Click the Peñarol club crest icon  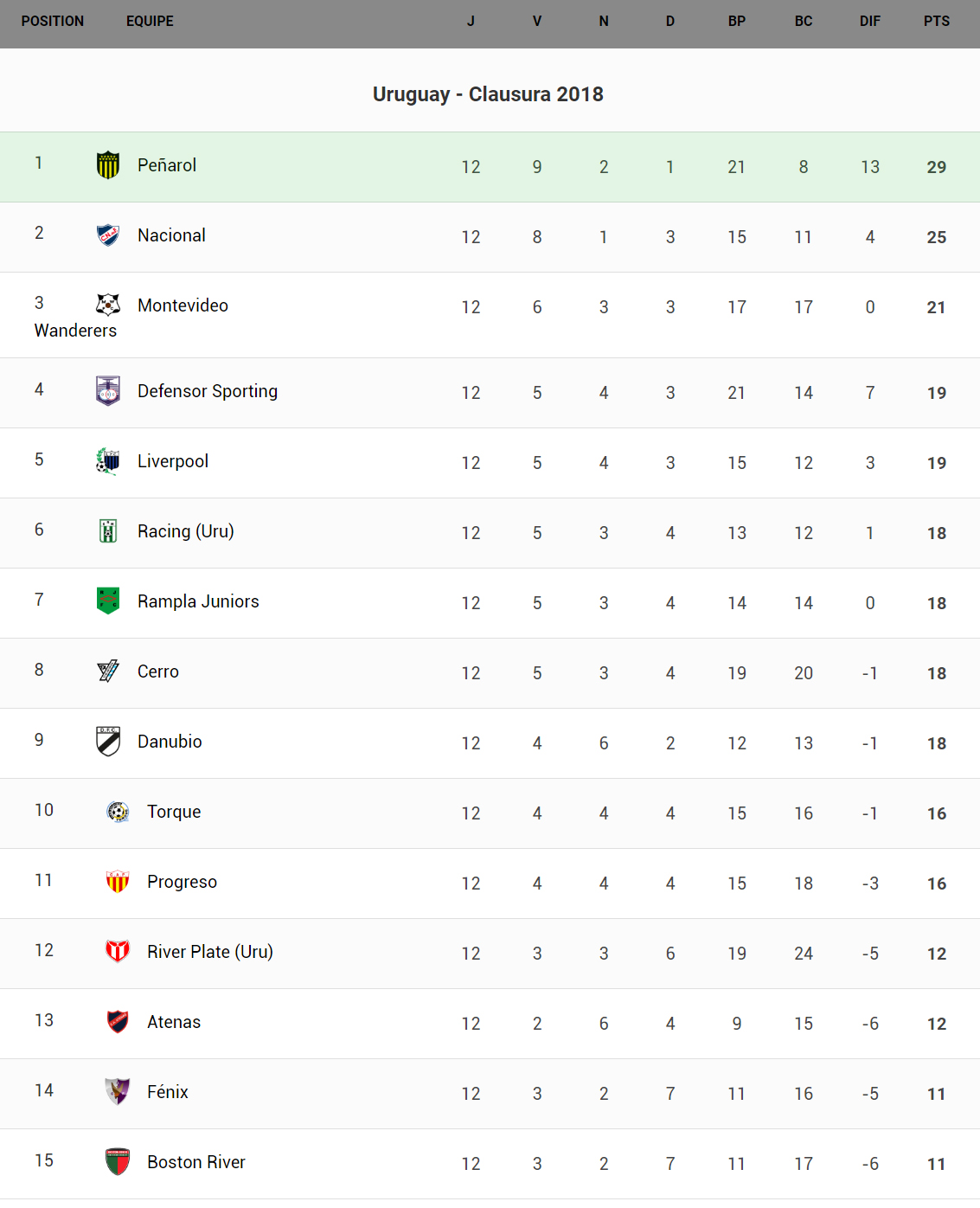tap(108, 165)
